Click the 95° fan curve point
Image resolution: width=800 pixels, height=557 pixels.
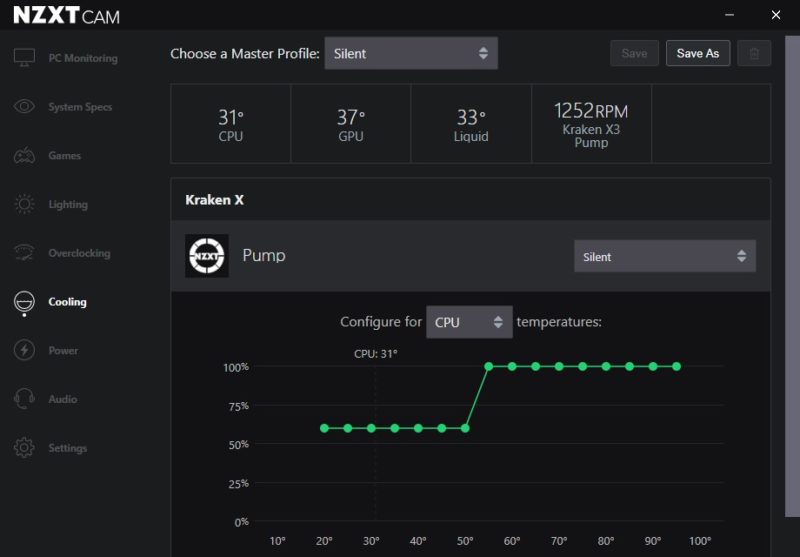[x=676, y=366]
